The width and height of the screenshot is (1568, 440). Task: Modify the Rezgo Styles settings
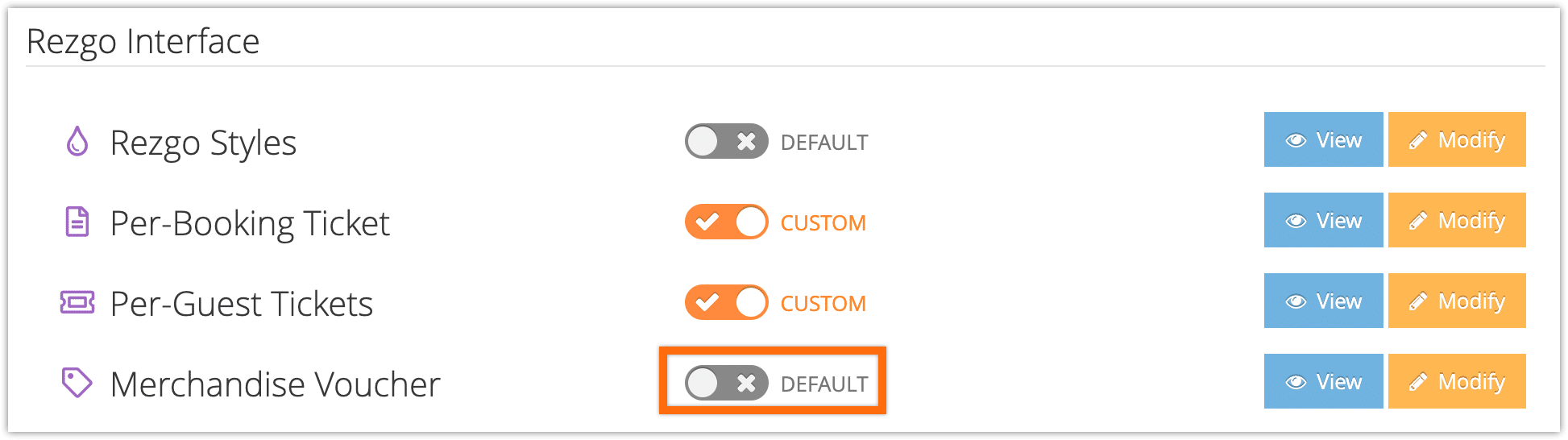(1457, 139)
